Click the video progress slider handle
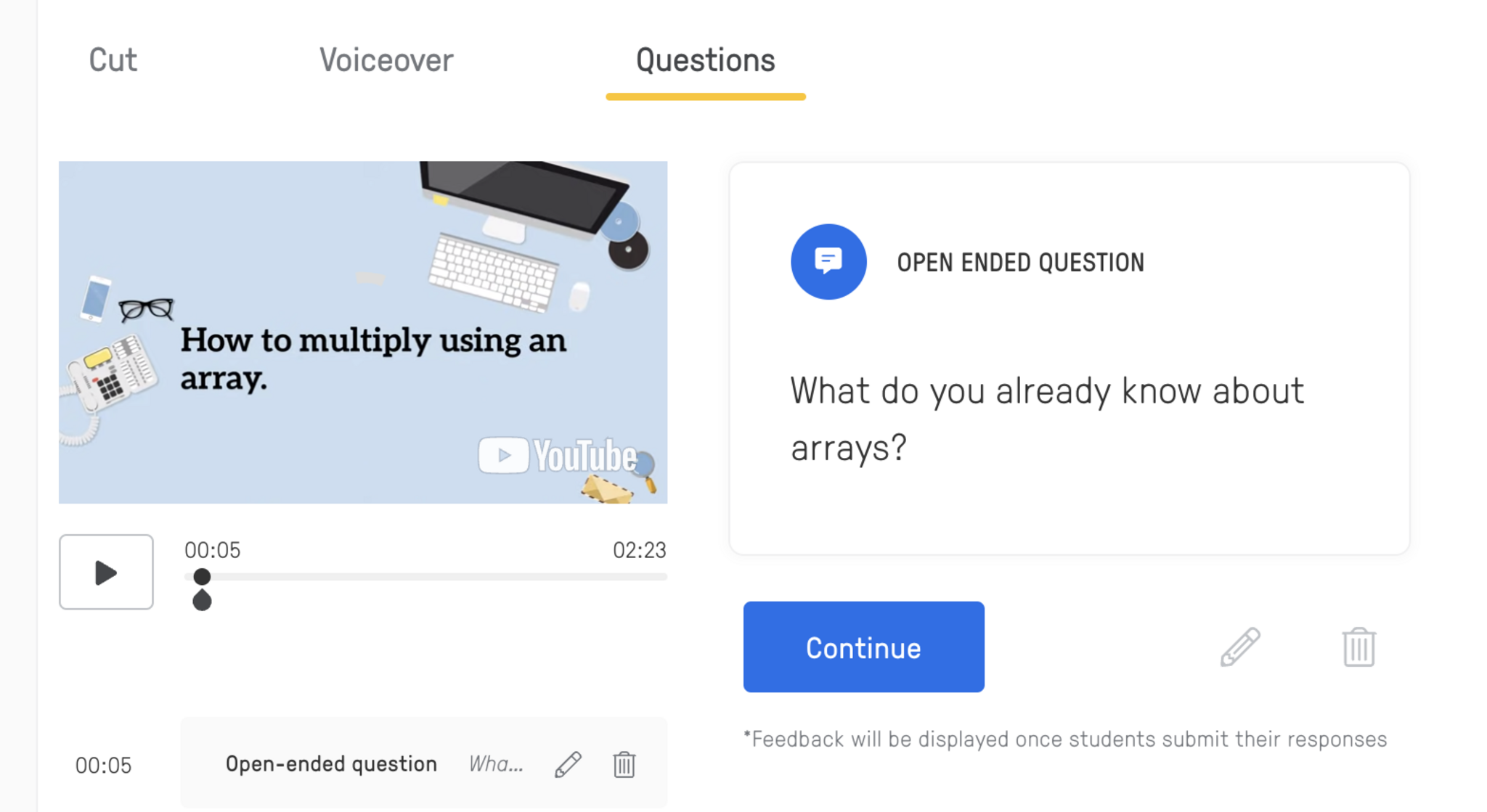Image resolution: width=1487 pixels, height=812 pixels. coord(202,577)
